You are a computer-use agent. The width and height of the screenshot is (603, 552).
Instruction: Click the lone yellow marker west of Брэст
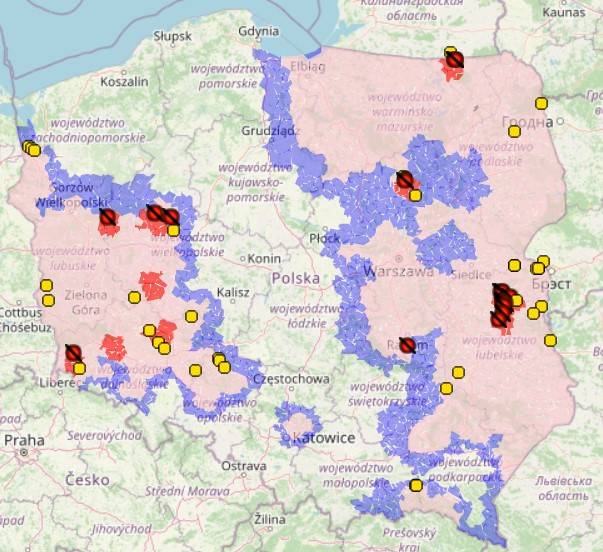tap(515, 265)
